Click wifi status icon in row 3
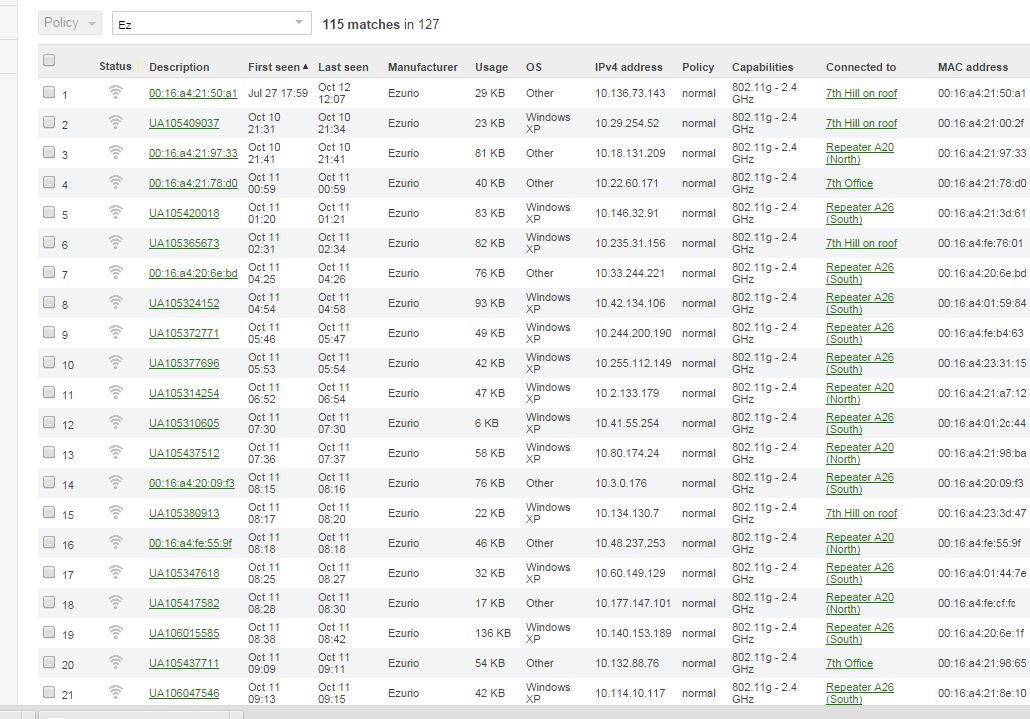 116,152
